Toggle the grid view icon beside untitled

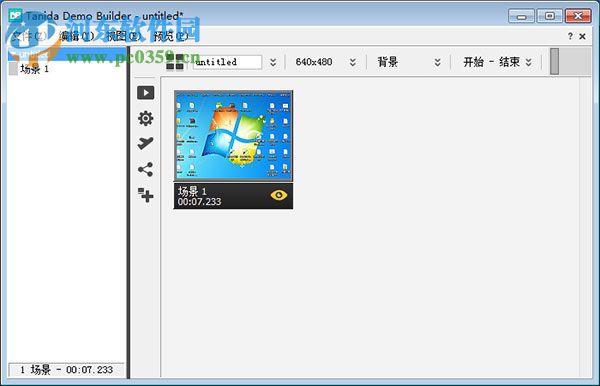(x=175, y=62)
